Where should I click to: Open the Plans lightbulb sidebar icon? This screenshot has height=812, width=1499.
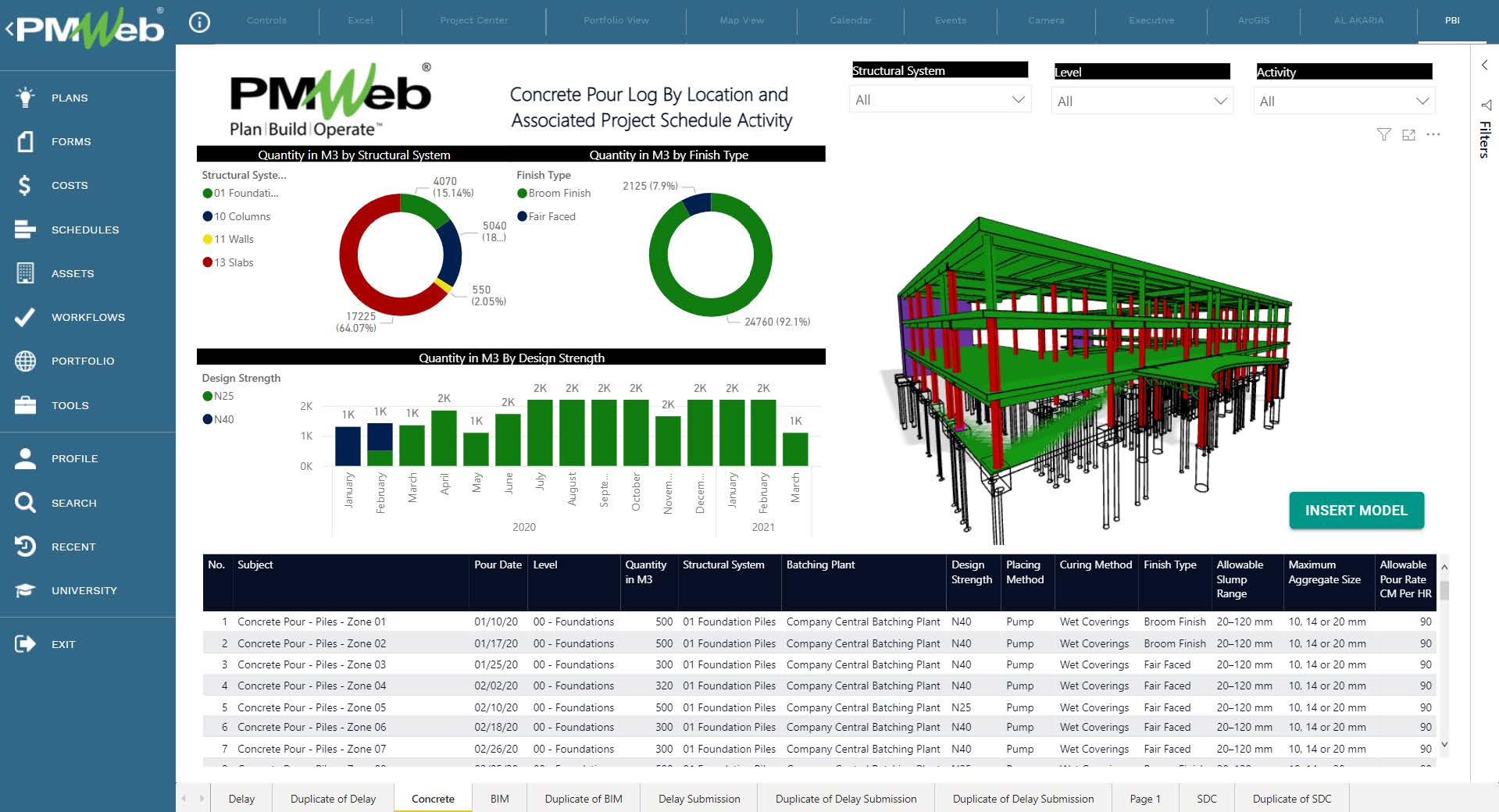click(25, 98)
